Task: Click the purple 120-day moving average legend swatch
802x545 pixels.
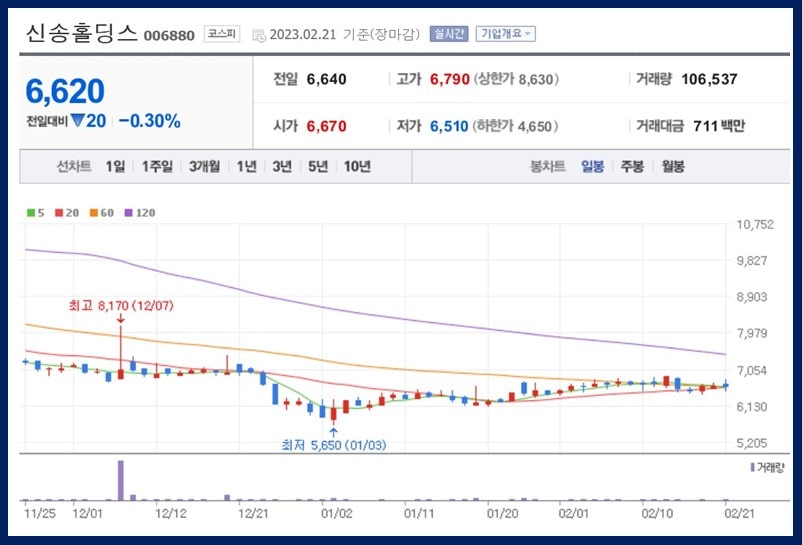Action: click(128, 213)
